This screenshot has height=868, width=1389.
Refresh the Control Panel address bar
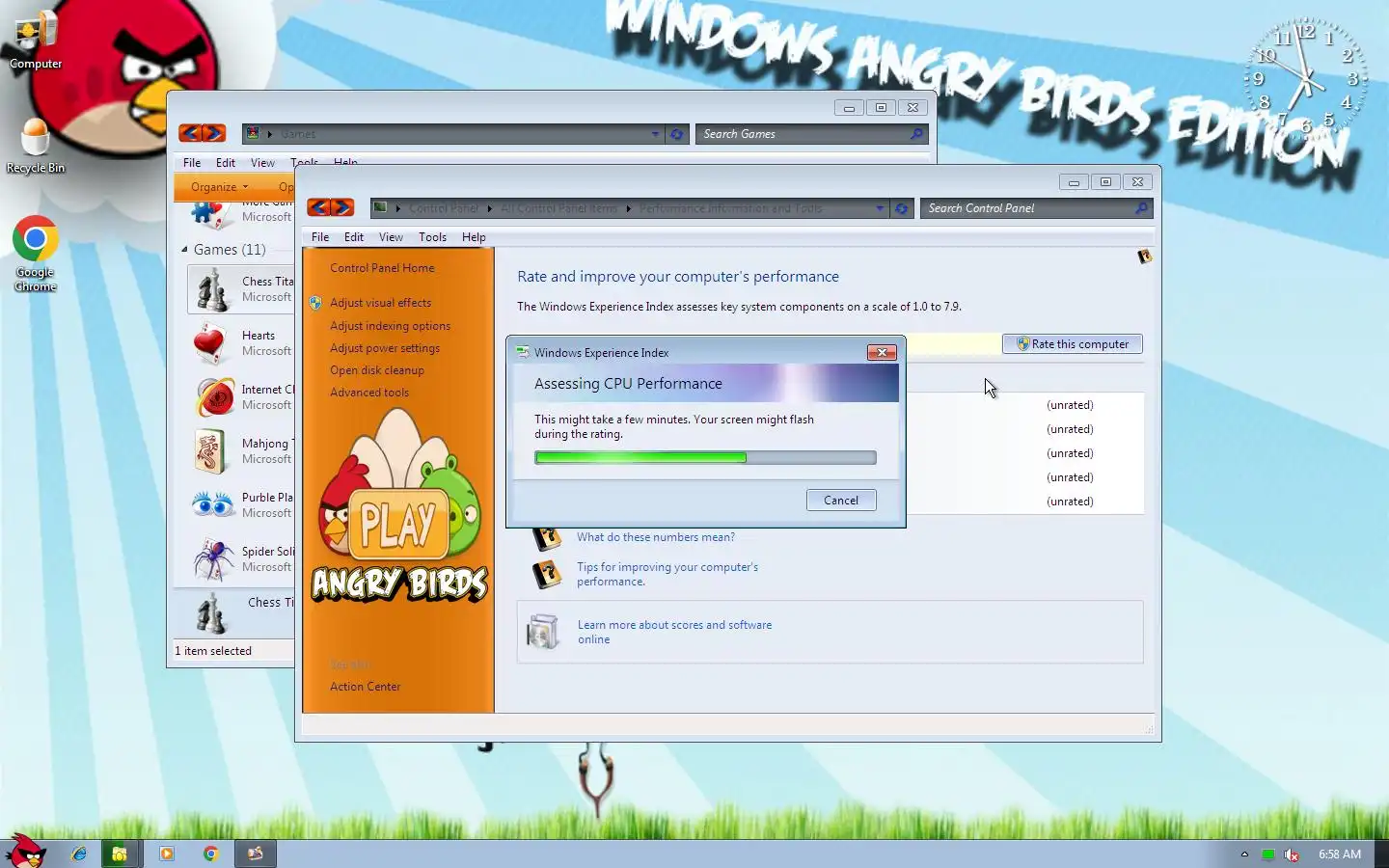[x=902, y=208]
